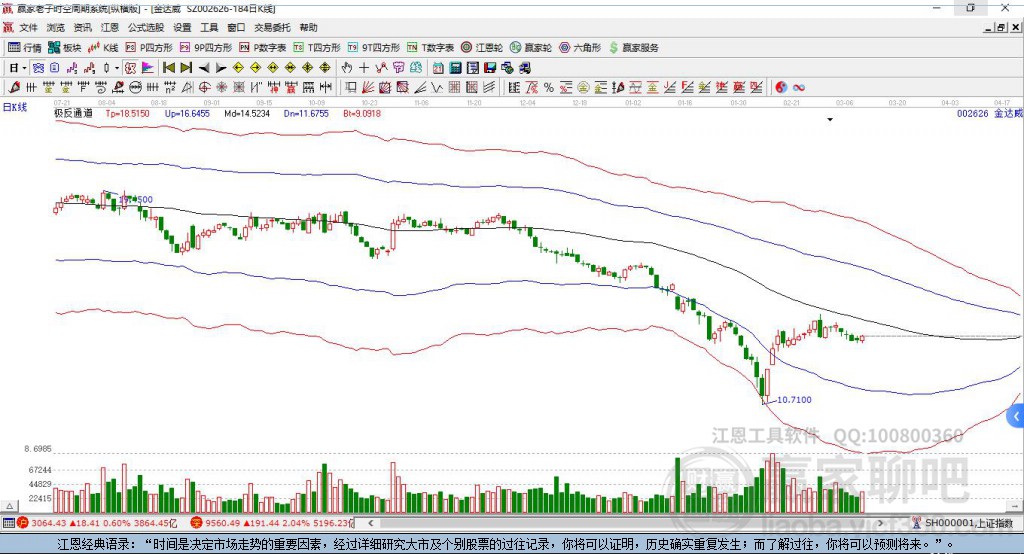Viewport: 1024px width, 554px height.
Task: Open the 江恩 menu
Action: coord(110,27)
